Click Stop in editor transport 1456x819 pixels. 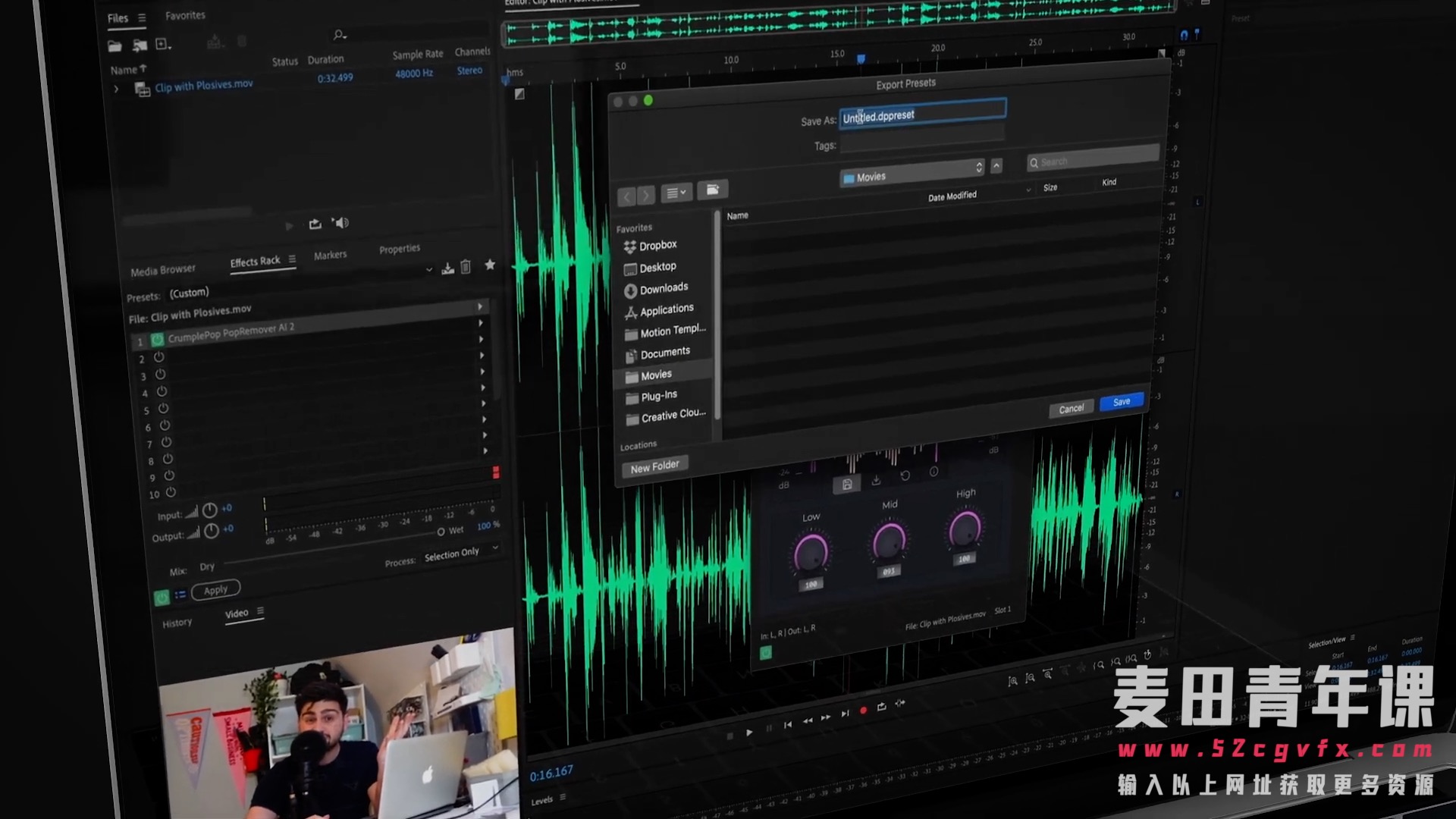coord(730,736)
